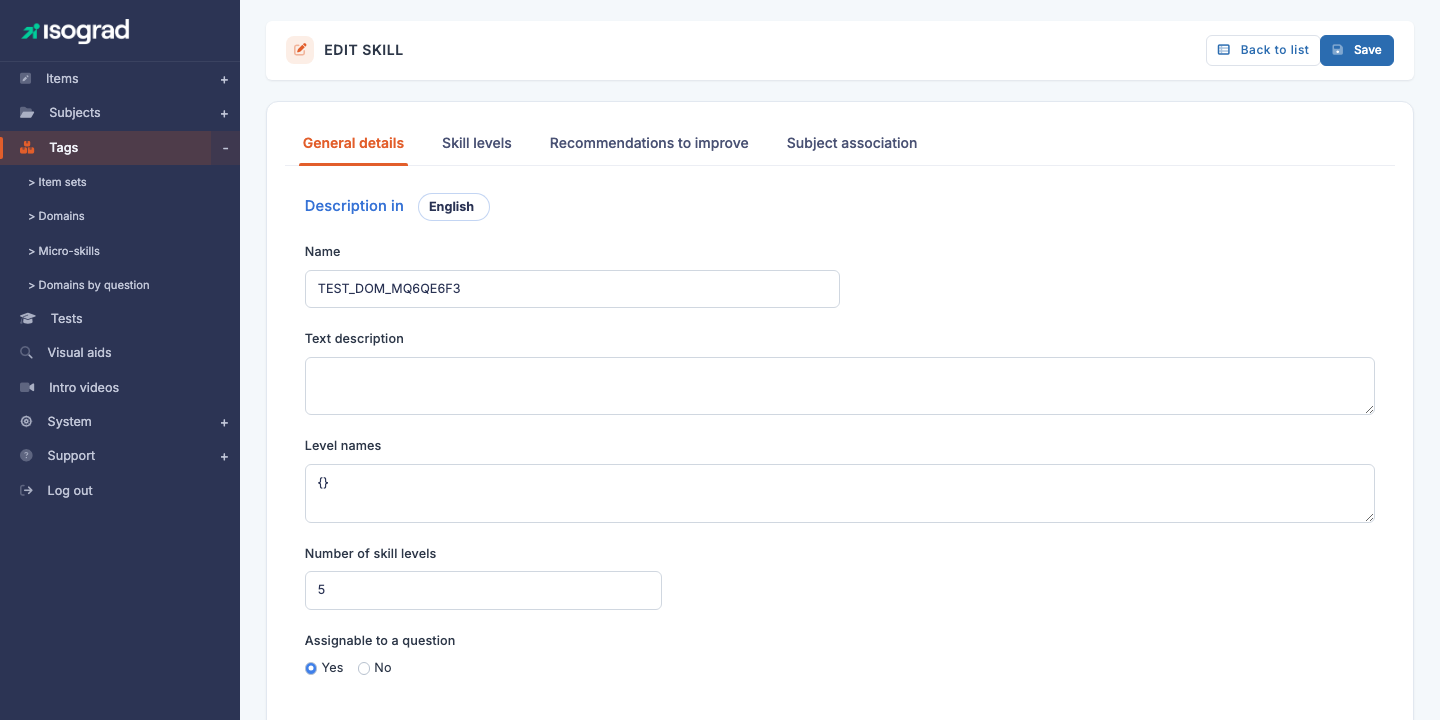
Task: Click the Number of skill levels label
Action: point(371,553)
